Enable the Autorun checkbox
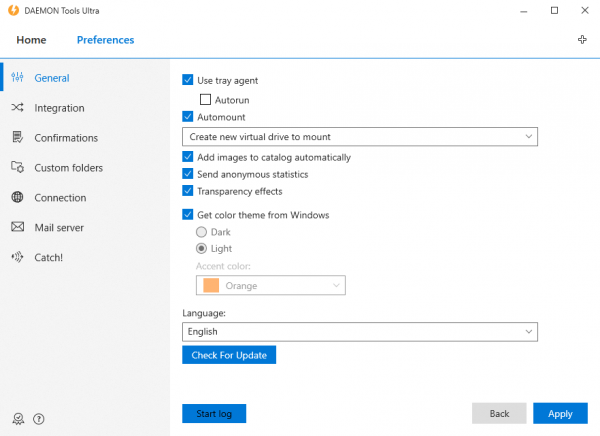The width and height of the screenshot is (600, 436). (205, 100)
